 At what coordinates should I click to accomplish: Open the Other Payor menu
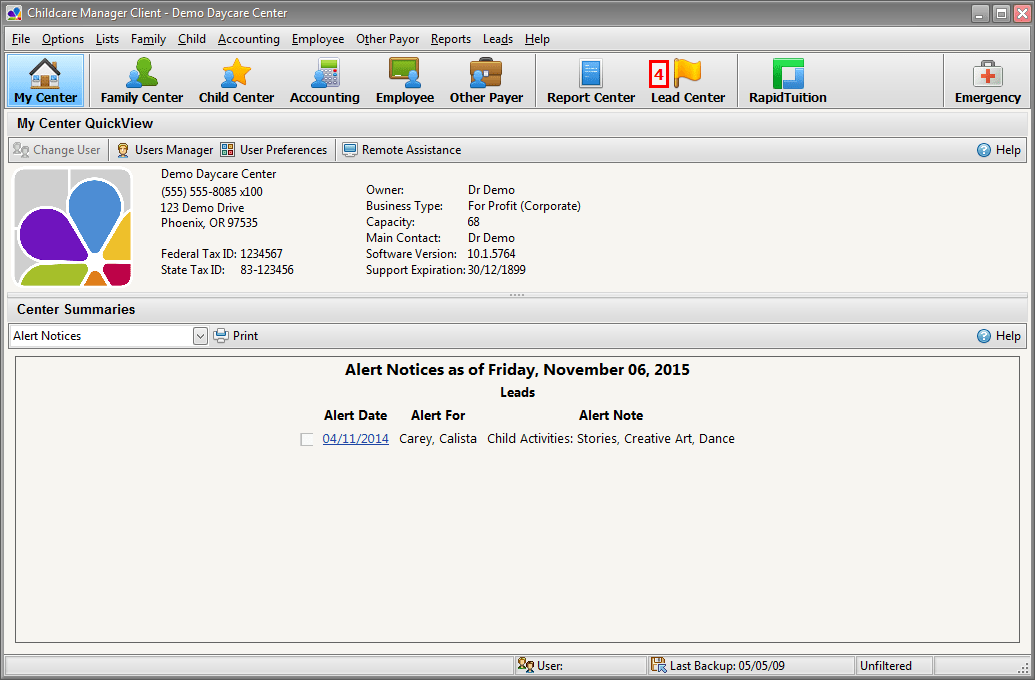[x=387, y=39]
